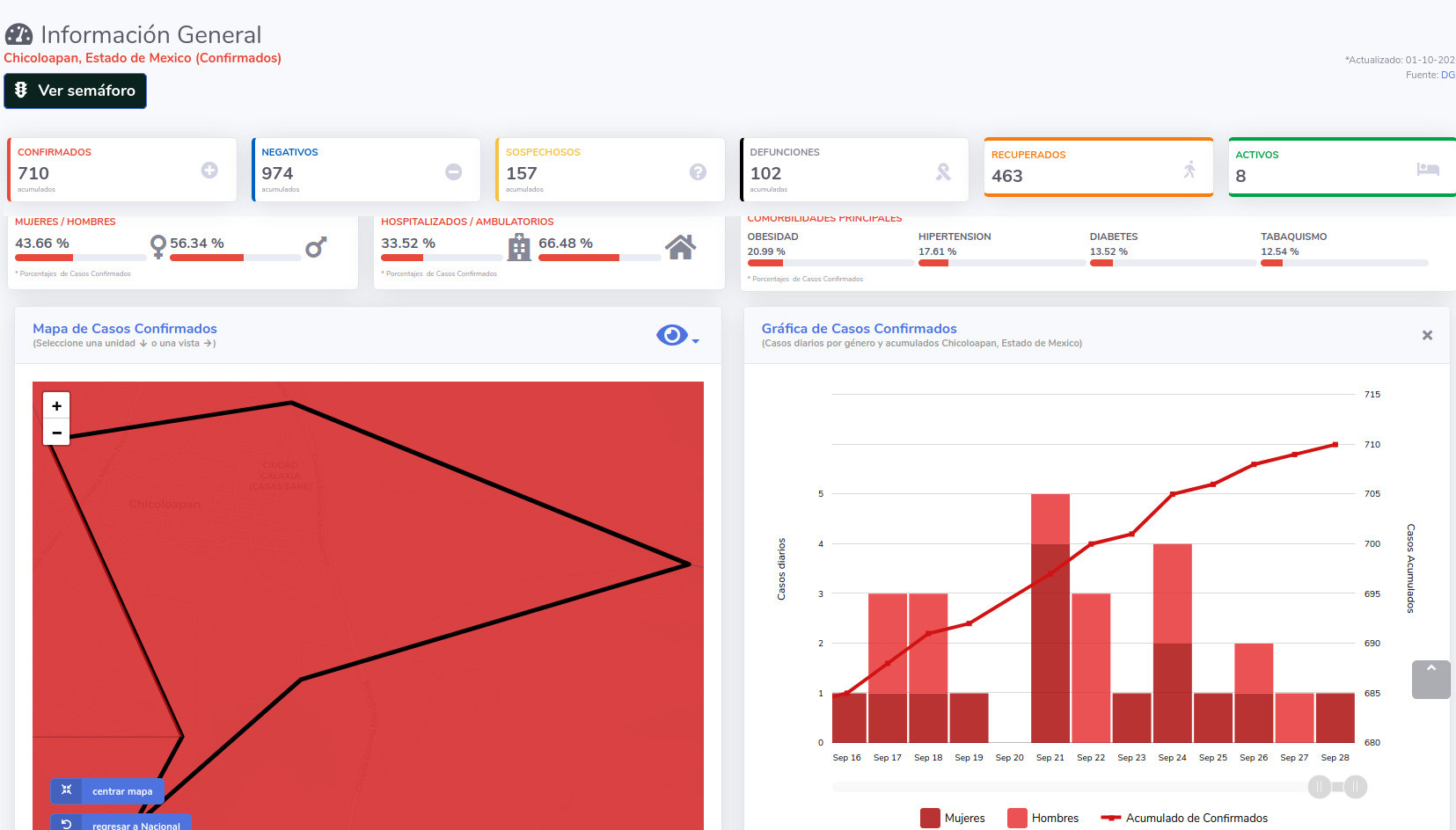Image resolution: width=1456 pixels, height=830 pixels.
Task: Click the Sep 24 bar in chart
Action: pos(1173,643)
